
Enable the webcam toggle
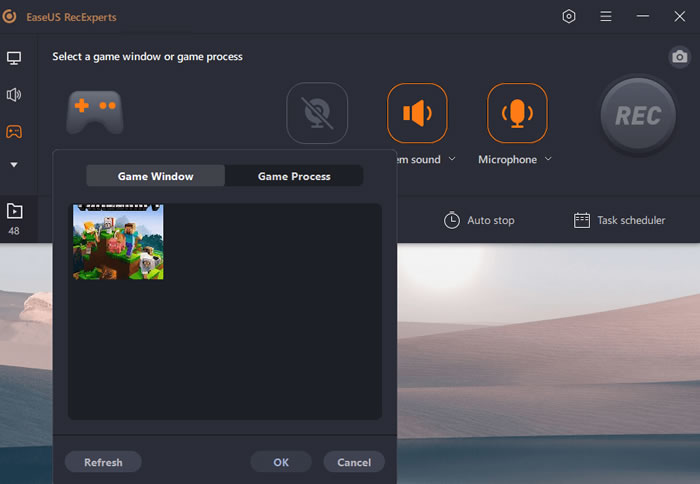click(317, 113)
